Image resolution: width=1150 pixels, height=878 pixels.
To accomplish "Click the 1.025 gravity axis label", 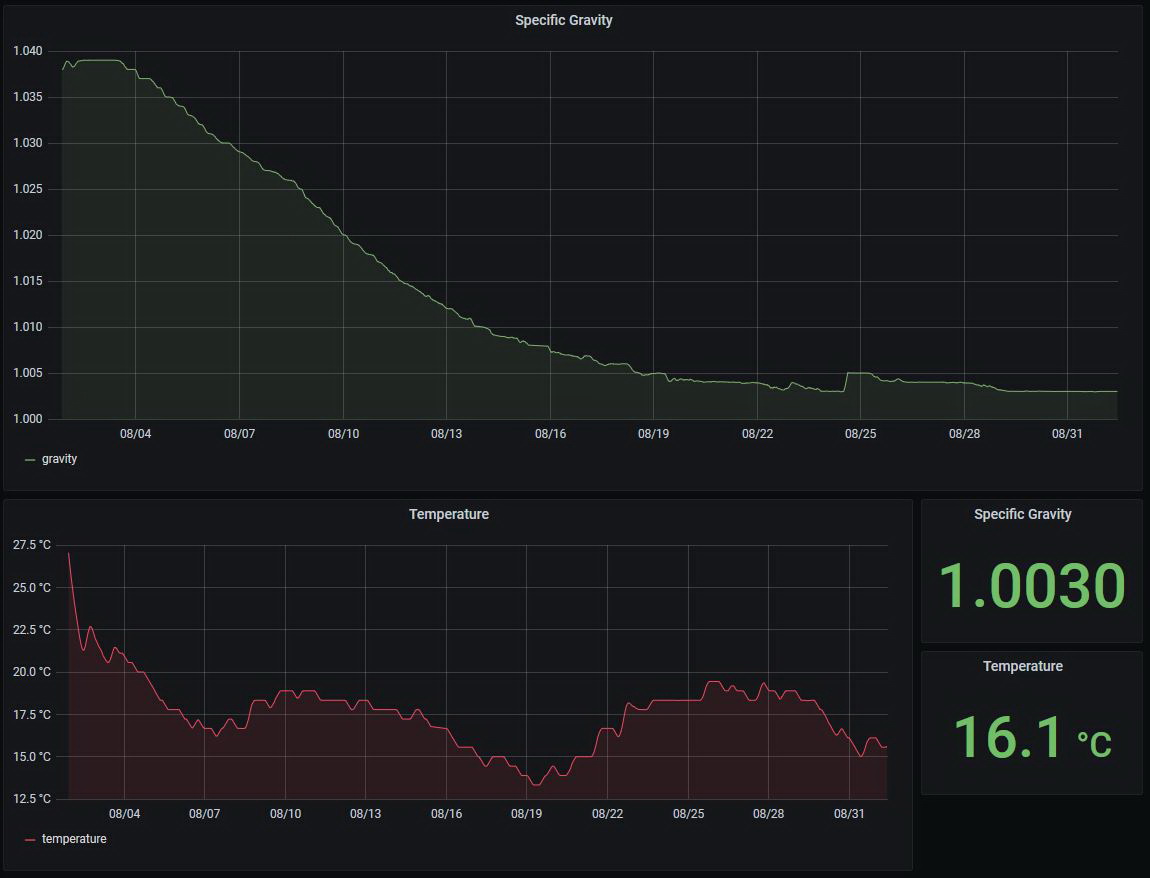I will click(x=28, y=189).
